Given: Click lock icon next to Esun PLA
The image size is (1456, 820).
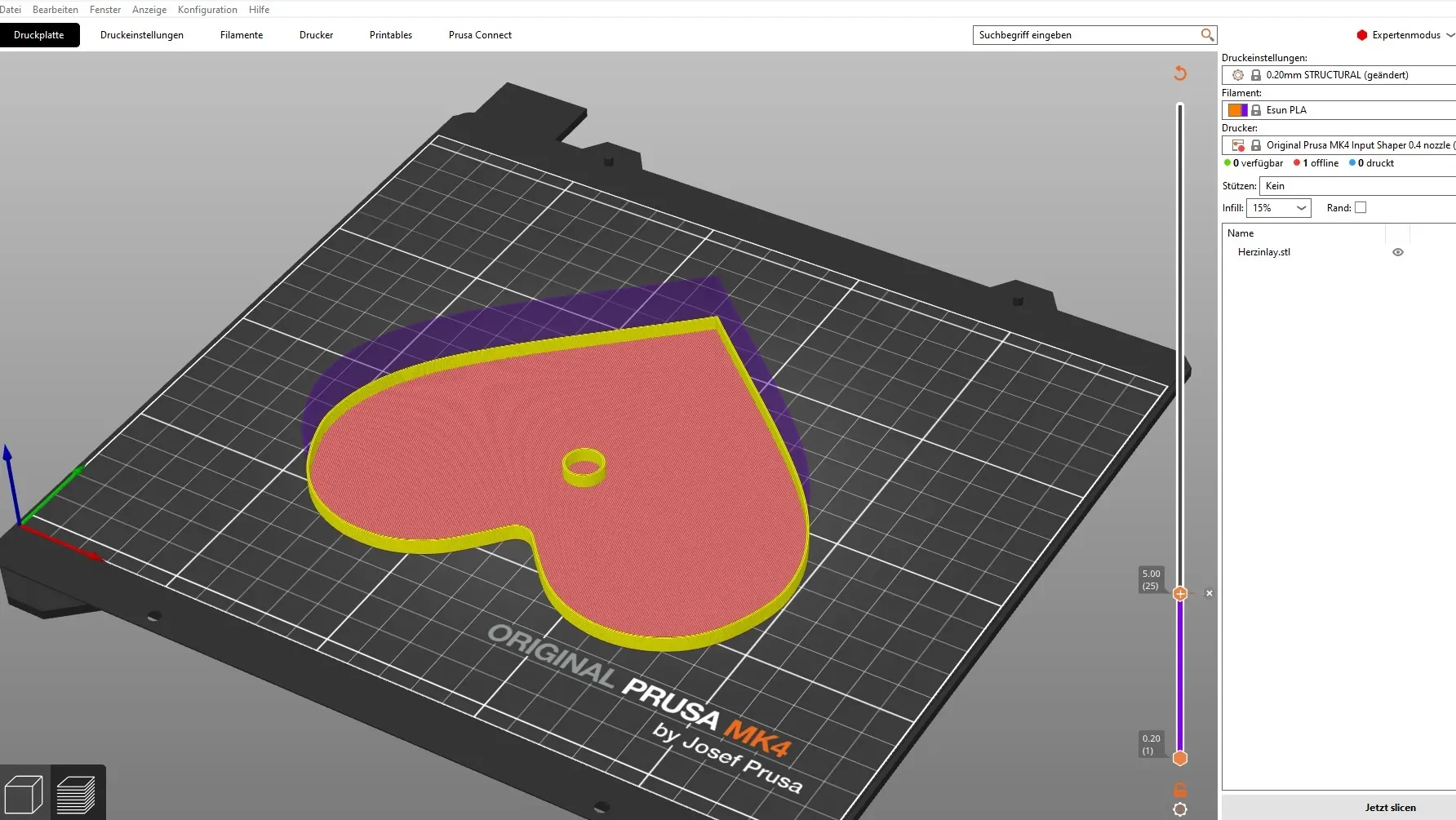Looking at the screenshot, I should [x=1256, y=110].
